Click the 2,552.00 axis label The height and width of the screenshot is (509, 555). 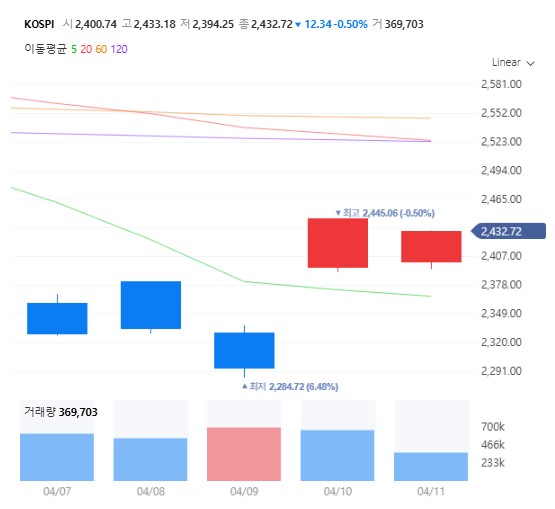(501, 113)
